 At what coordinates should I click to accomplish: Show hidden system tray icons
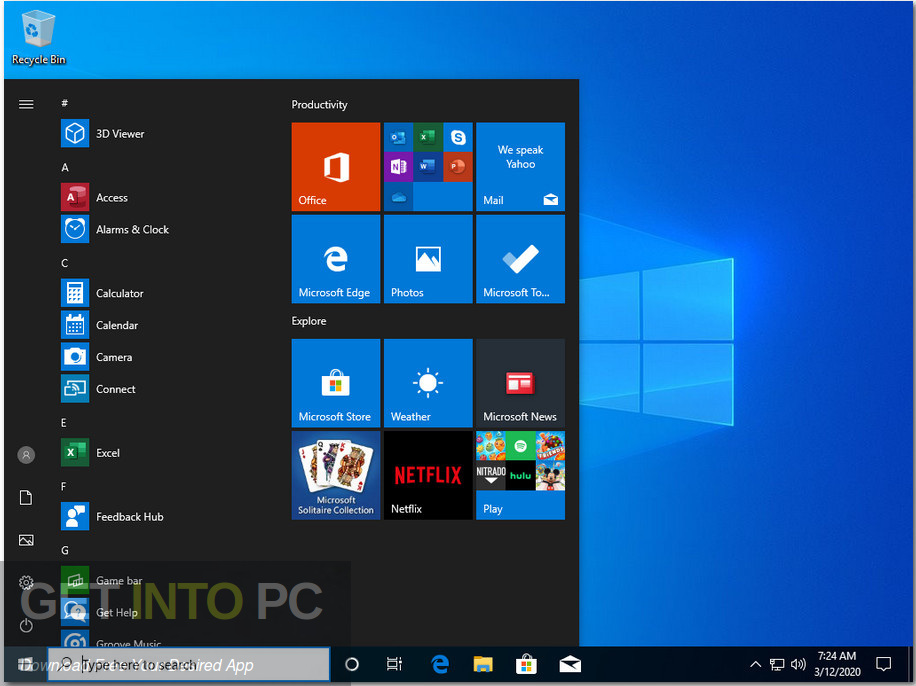(755, 664)
